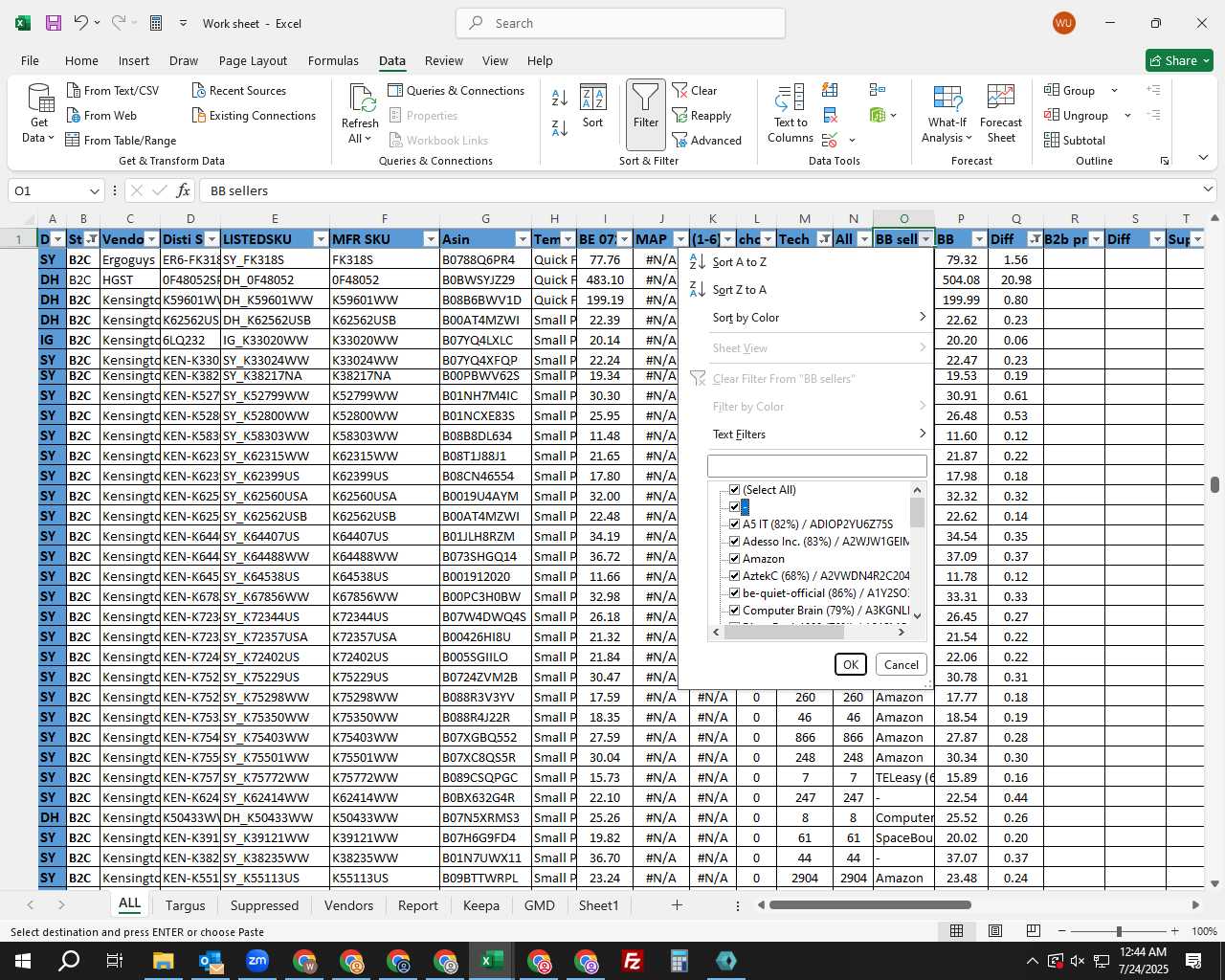Uncheck Adesso Inc. (83%) checkbox

click(x=735, y=542)
